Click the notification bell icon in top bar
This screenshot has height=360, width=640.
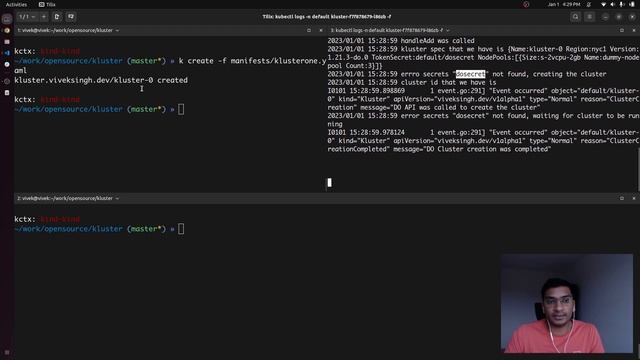[x=589, y=4]
